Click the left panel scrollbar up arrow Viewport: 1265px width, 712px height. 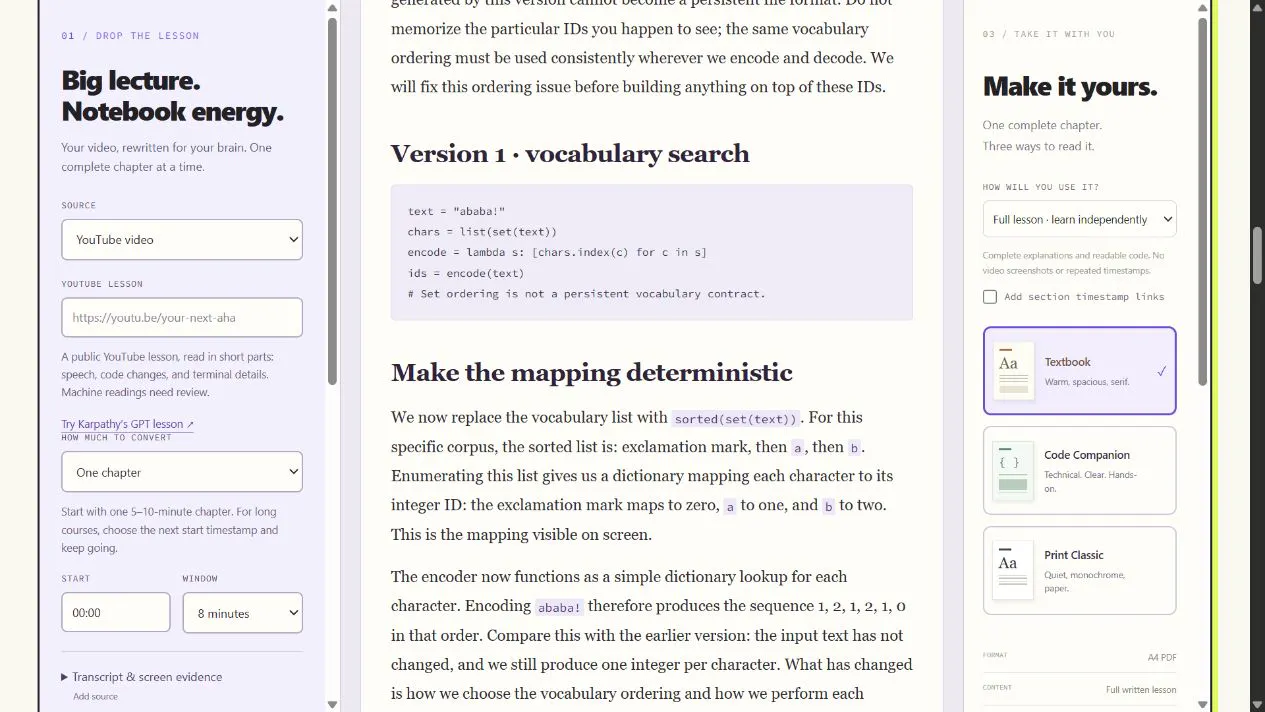tap(332, 8)
